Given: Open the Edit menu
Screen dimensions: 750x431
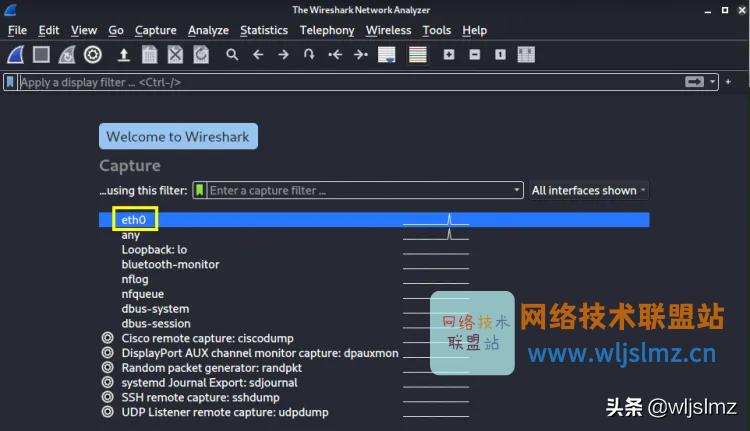Looking at the screenshot, I should coord(49,30).
